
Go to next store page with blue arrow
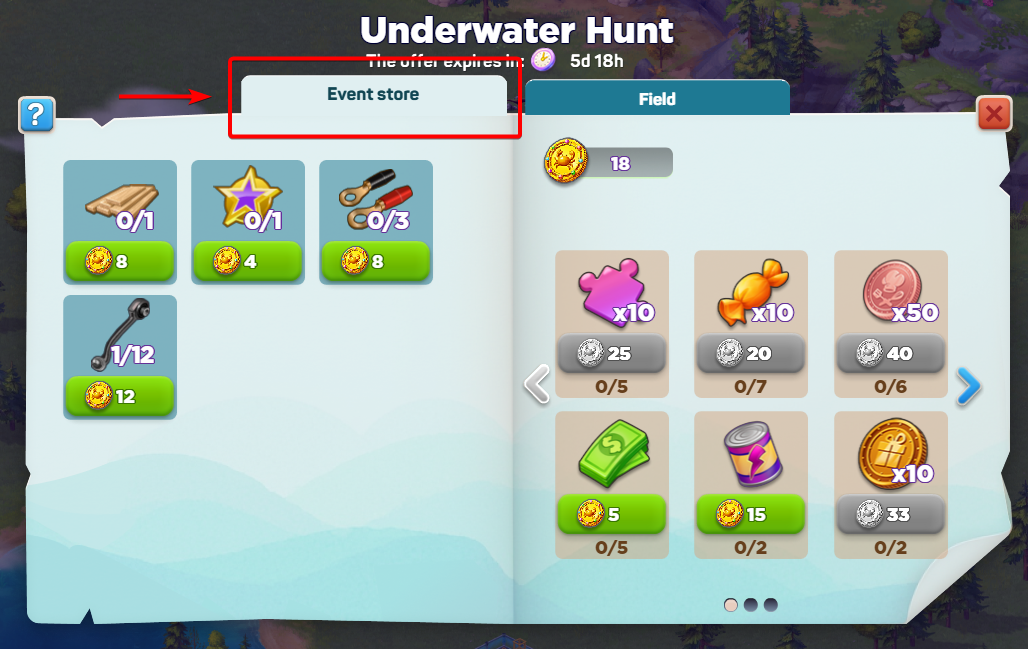point(968,387)
